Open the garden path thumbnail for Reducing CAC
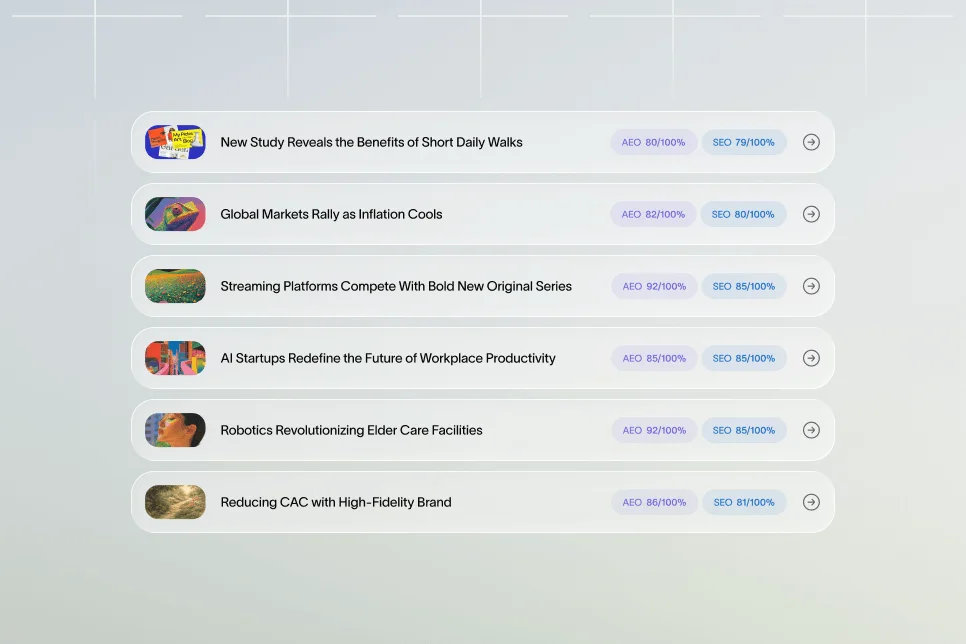 (x=175, y=502)
